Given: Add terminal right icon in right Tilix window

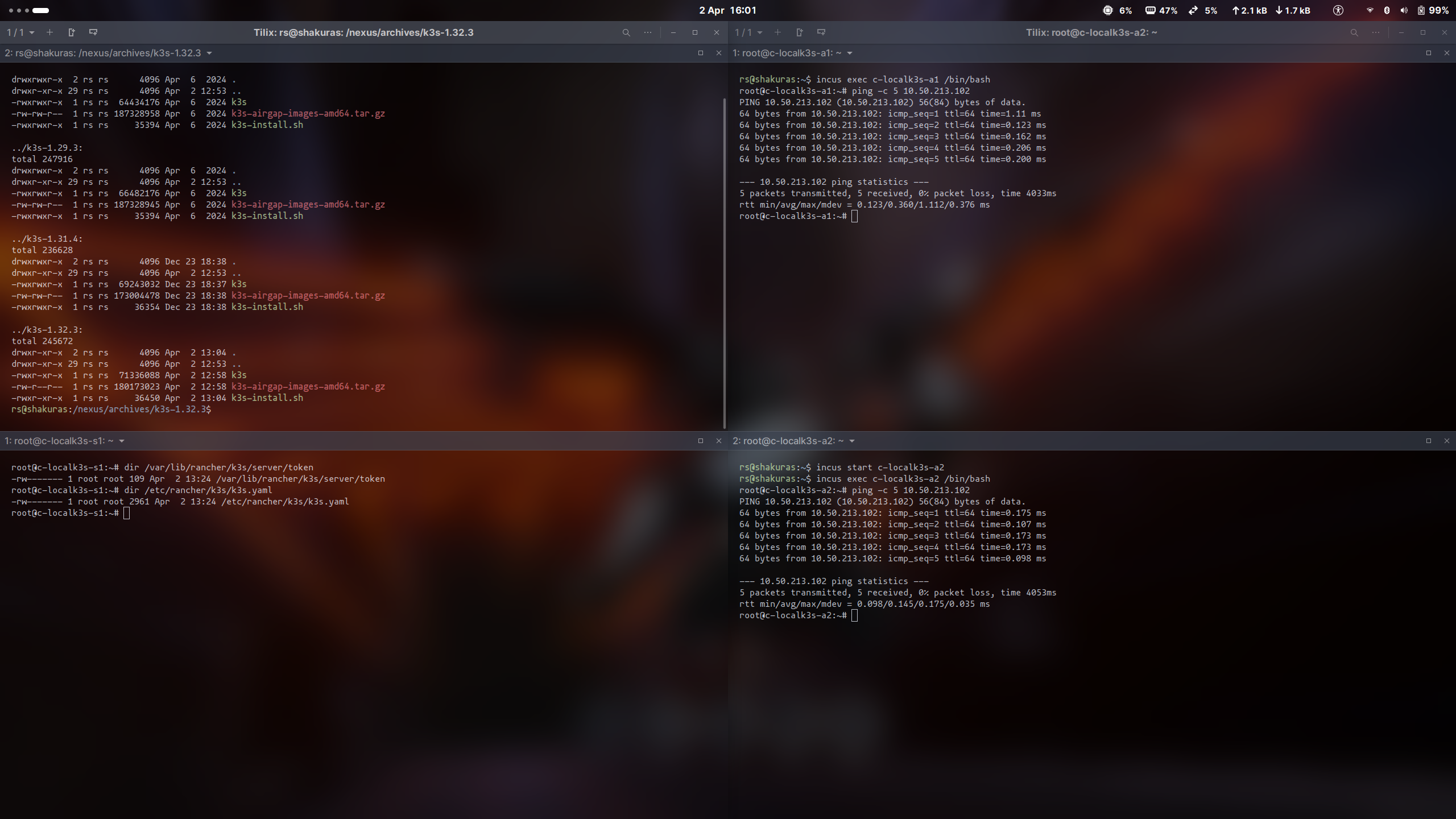Looking at the screenshot, I should (x=800, y=32).
